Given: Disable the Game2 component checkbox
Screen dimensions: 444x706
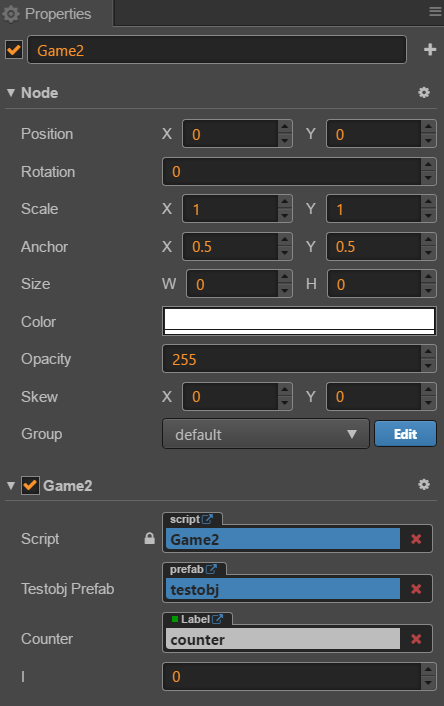Looking at the screenshot, I should click(x=30, y=485).
